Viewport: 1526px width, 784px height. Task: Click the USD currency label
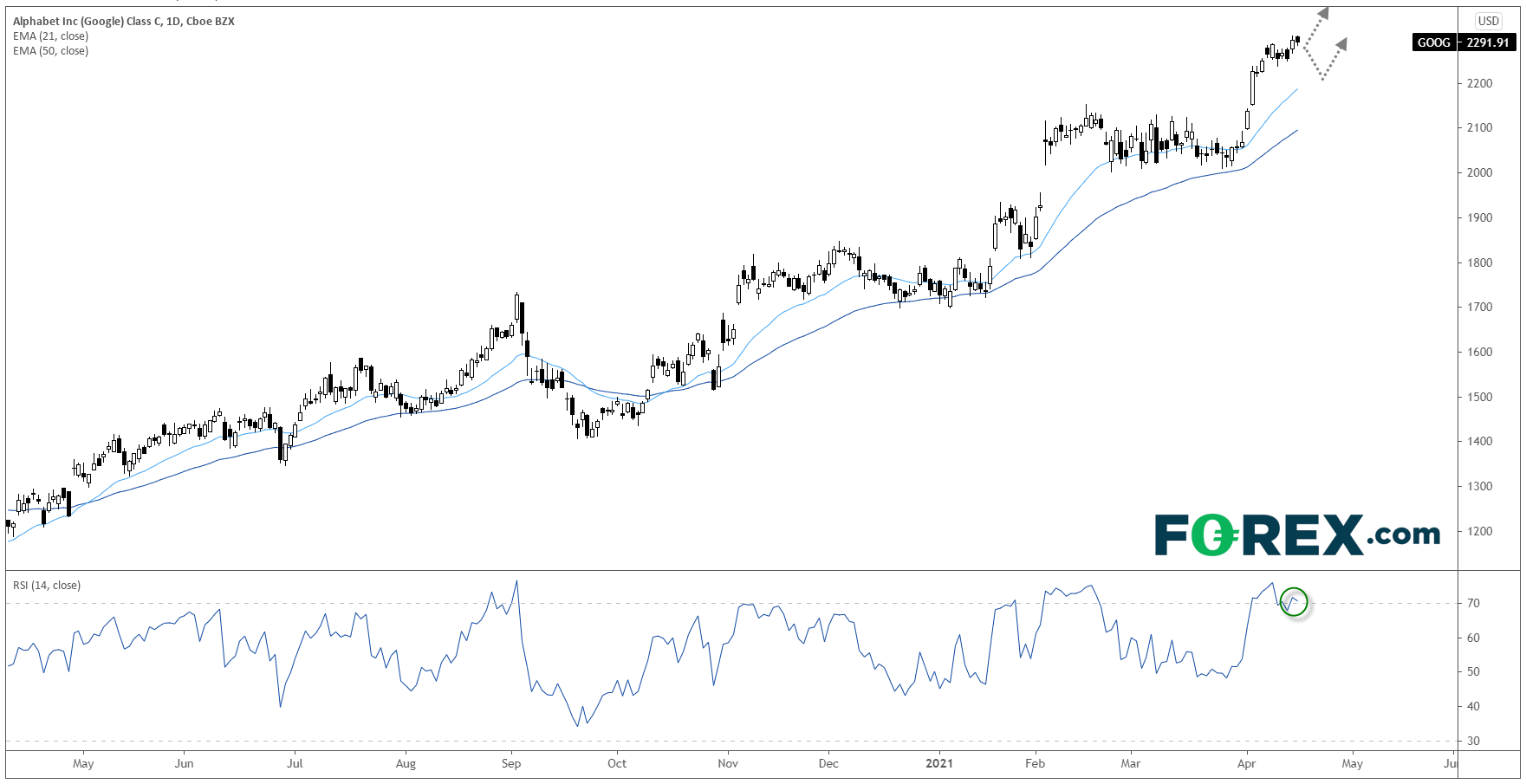pos(1489,21)
